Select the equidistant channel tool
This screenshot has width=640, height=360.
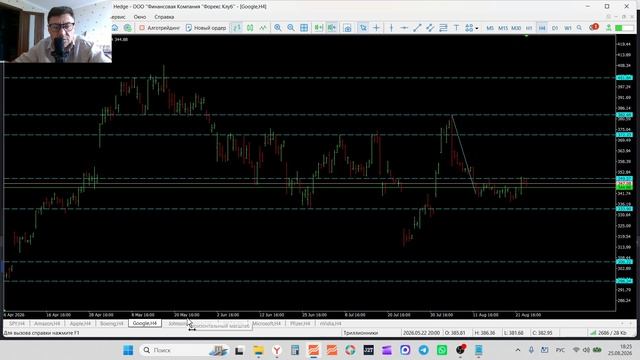click(x=430, y=28)
